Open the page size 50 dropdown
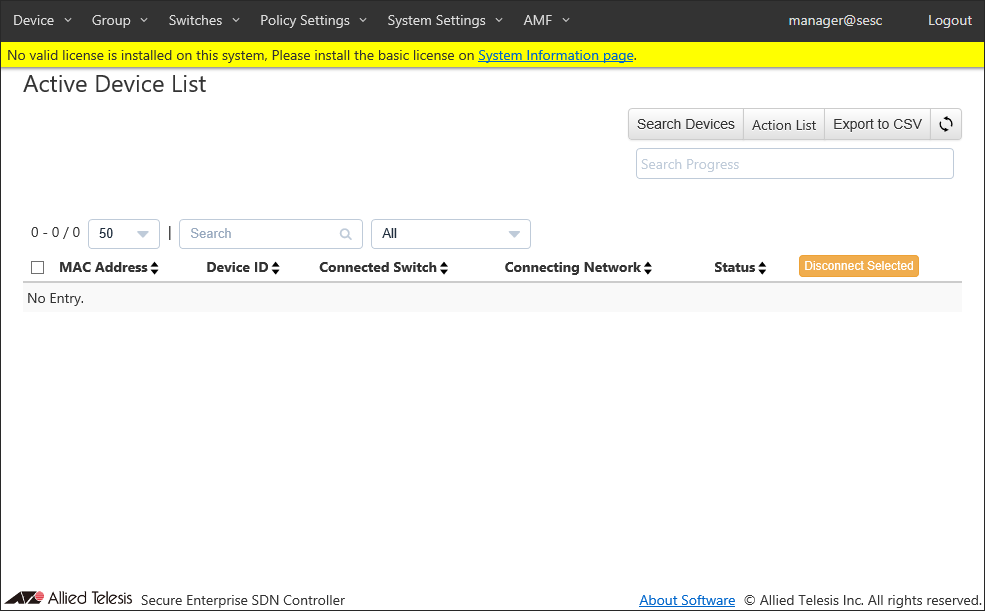 point(124,234)
